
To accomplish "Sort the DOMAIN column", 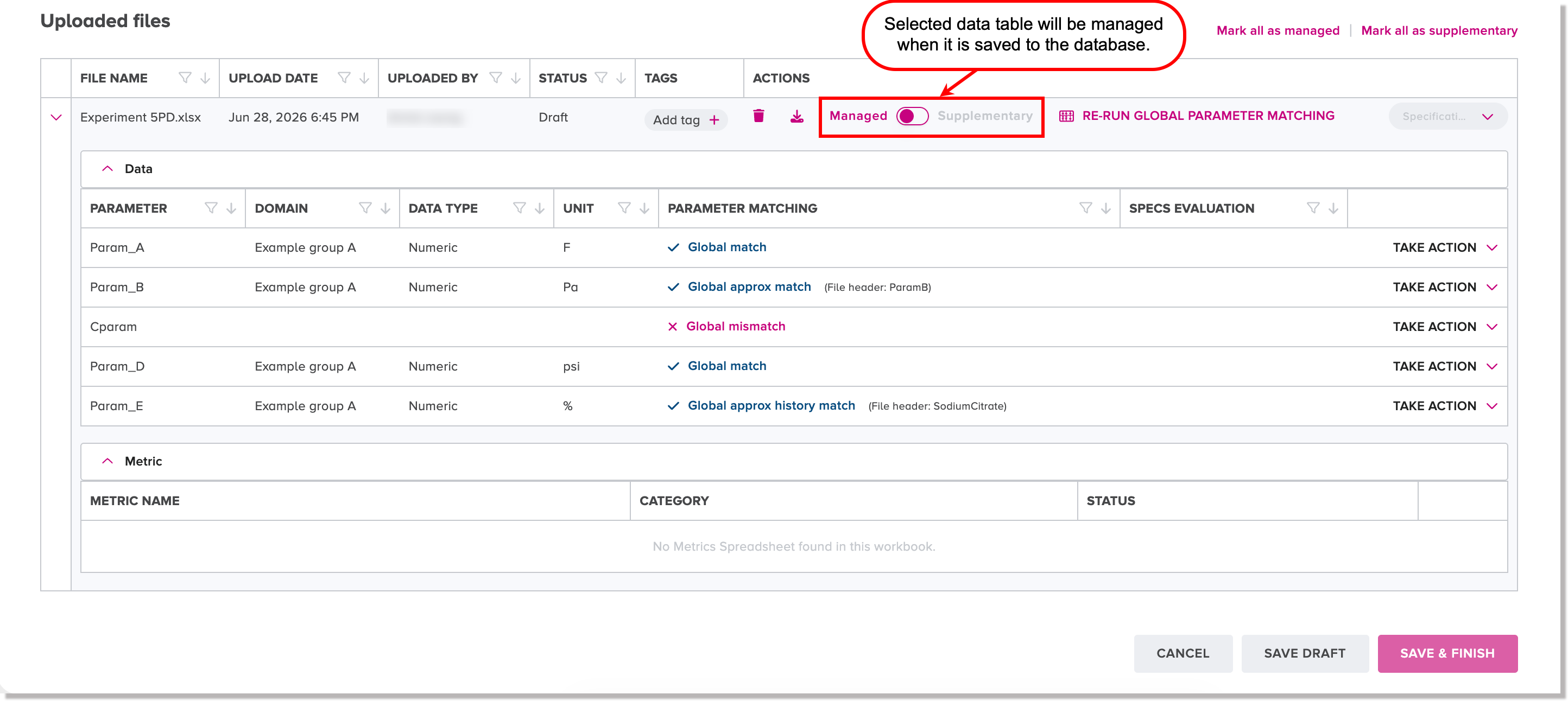I will click(x=385, y=208).
